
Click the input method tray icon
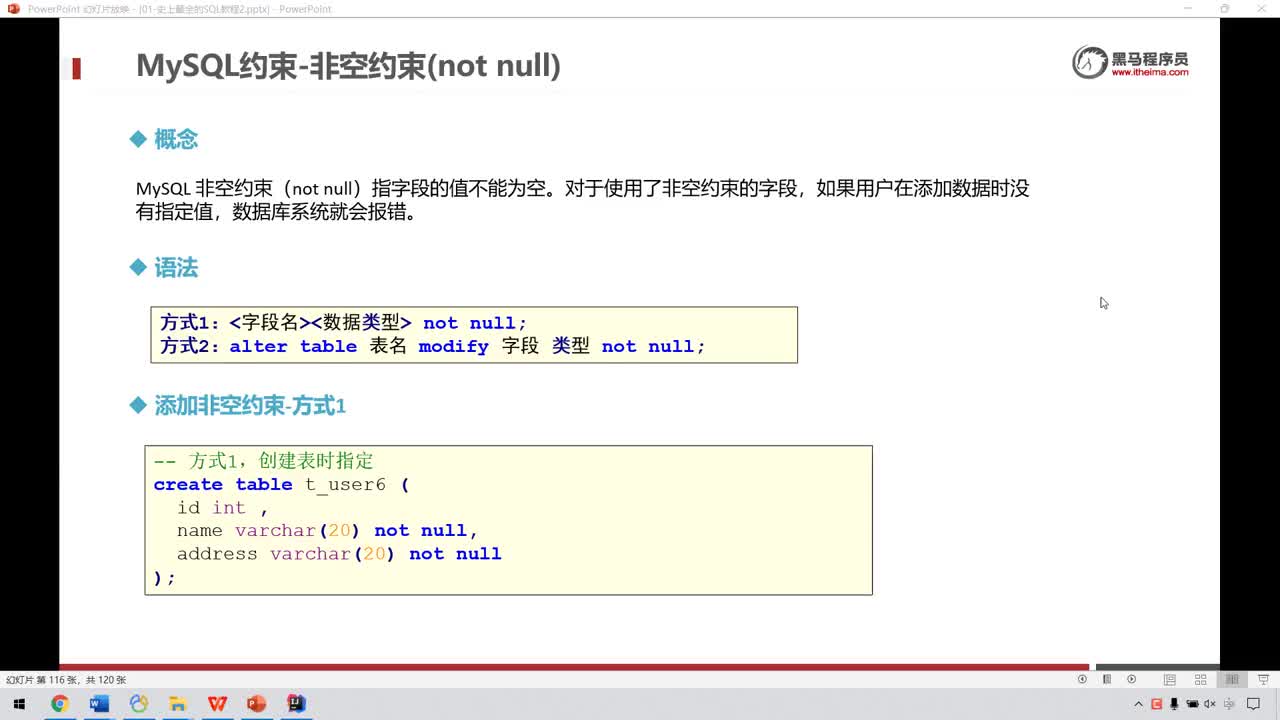[1228, 704]
